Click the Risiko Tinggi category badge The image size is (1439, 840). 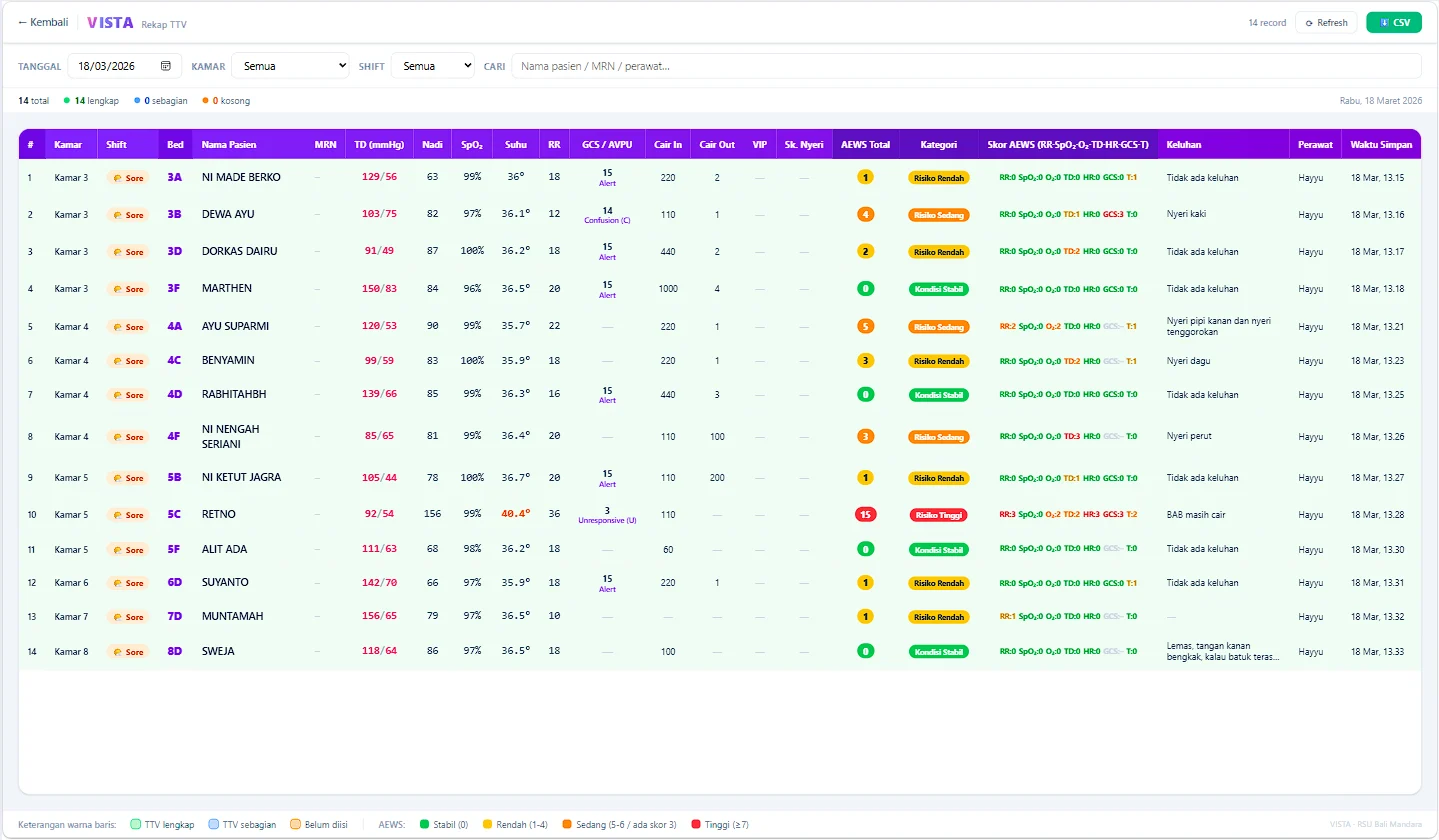(938, 515)
